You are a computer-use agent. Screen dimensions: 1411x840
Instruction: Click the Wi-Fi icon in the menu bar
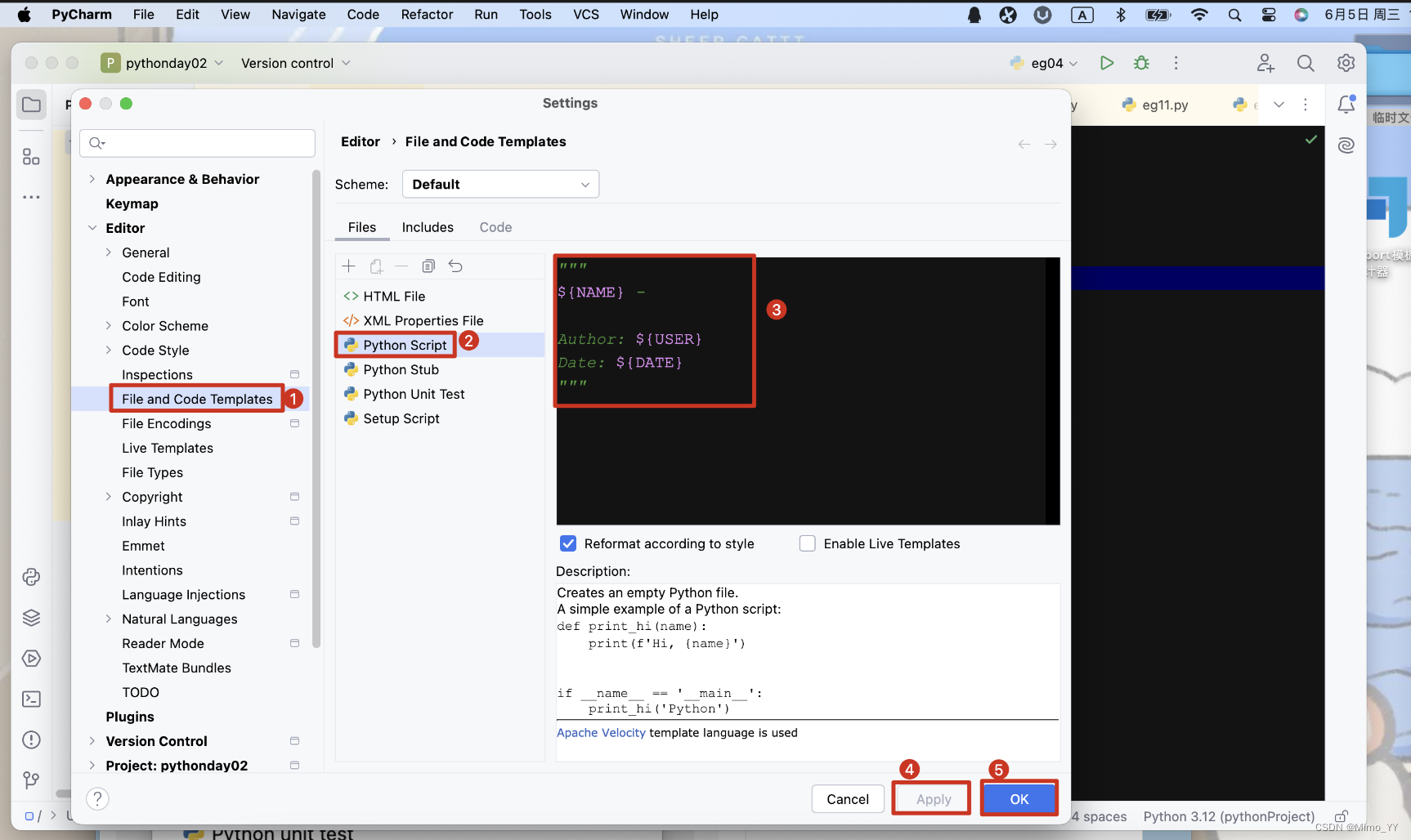tap(1199, 15)
